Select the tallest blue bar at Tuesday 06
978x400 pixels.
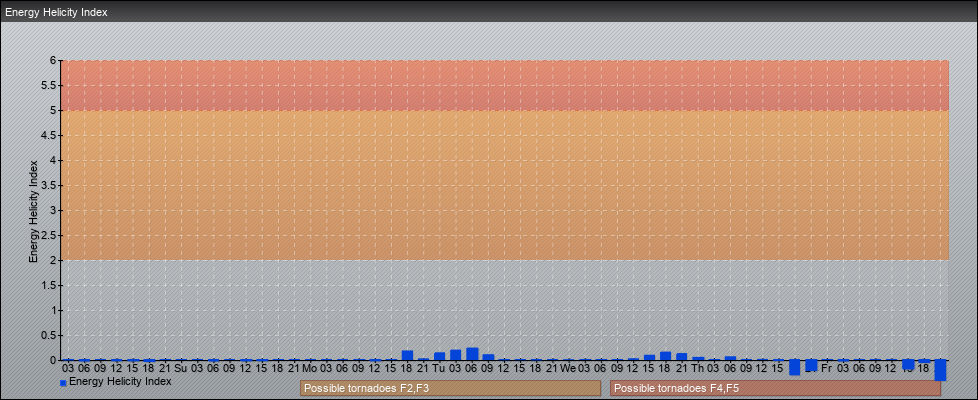click(472, 354)
